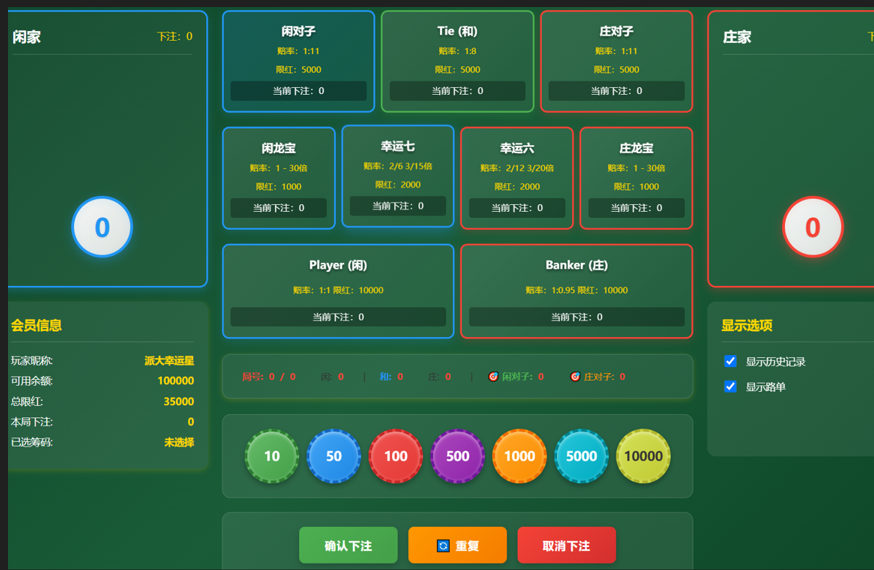874x570 pixels.
Task: Choose the red 100 chip
Action: 396,456
